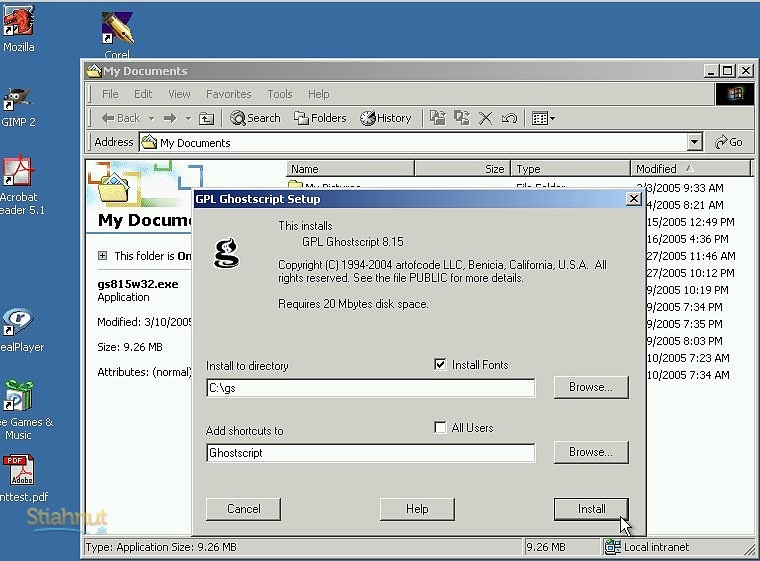Open the Corel desktop shortcut

tap(117, 34)
